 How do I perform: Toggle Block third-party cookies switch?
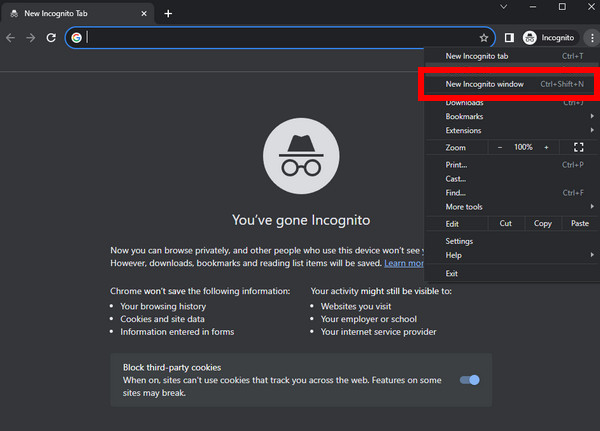470,380
